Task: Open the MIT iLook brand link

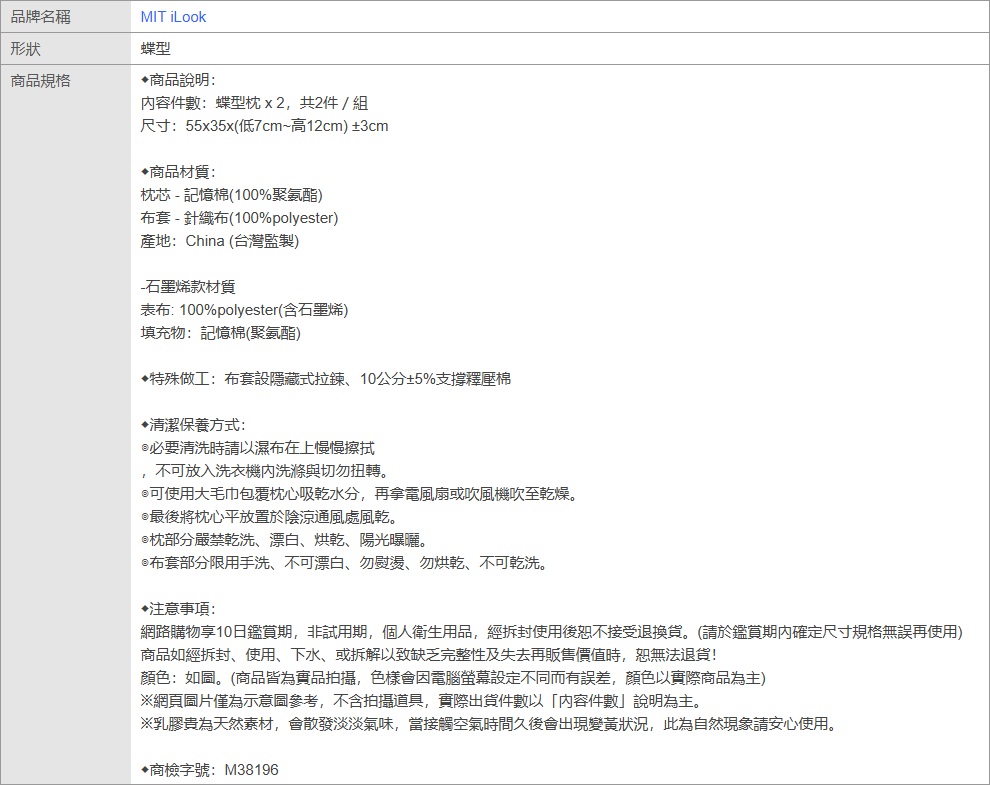Action: pyautogui.click(x=173, y=17)
